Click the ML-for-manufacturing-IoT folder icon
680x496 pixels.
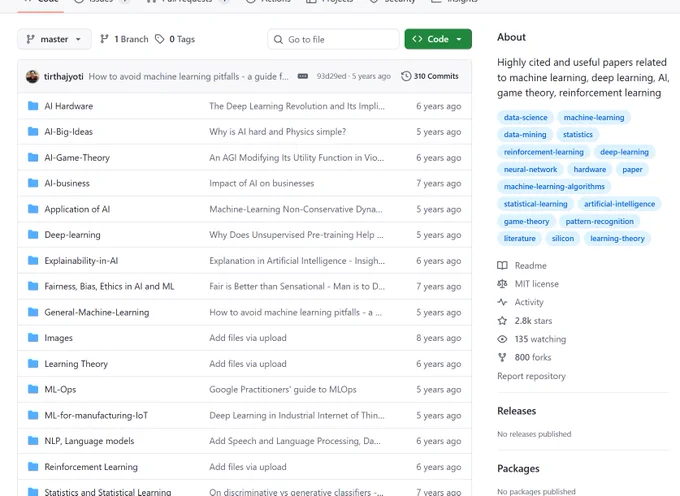(x=33, y=415)
